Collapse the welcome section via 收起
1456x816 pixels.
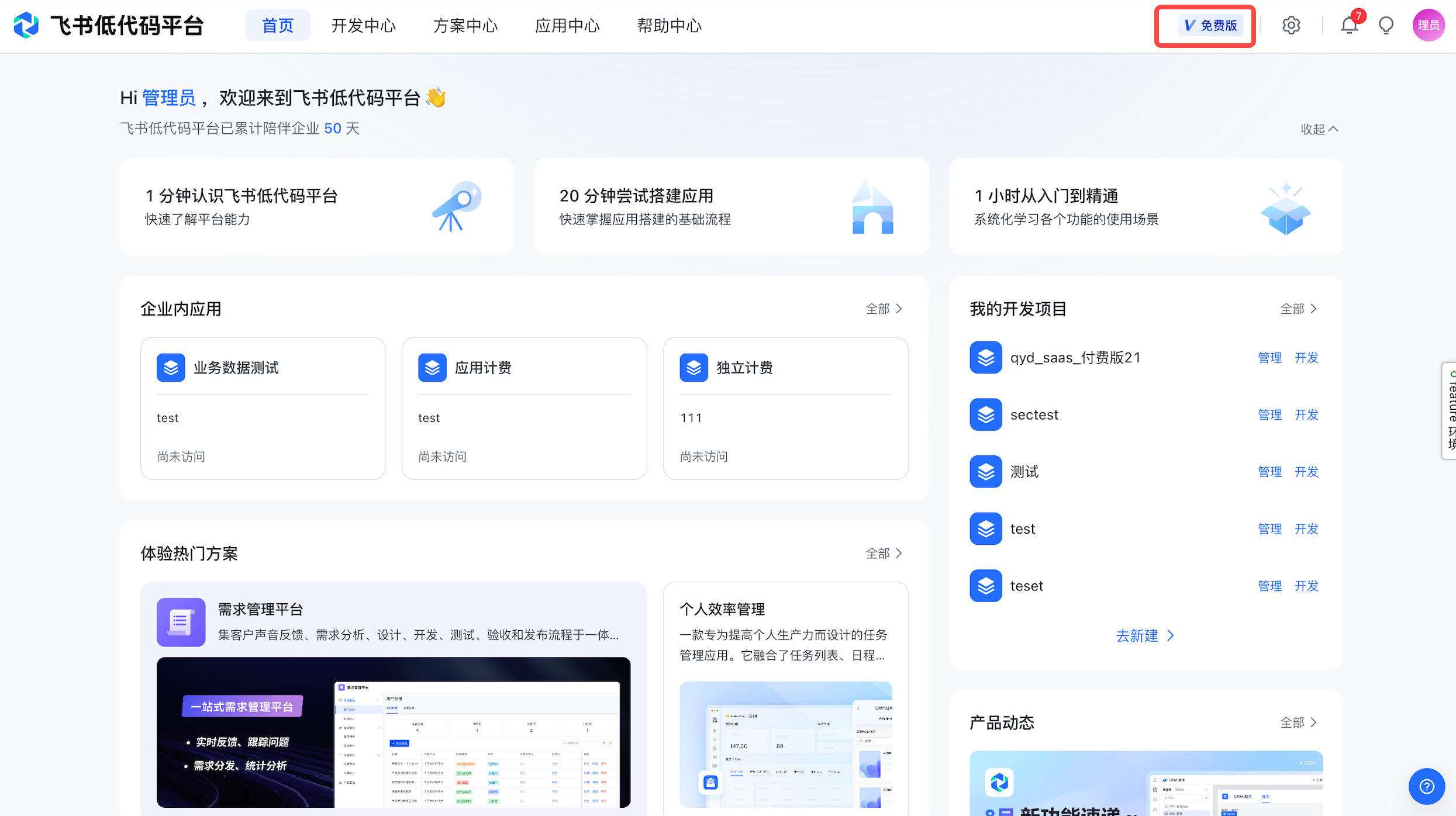pyautogui.click(x=1319, y=129)
